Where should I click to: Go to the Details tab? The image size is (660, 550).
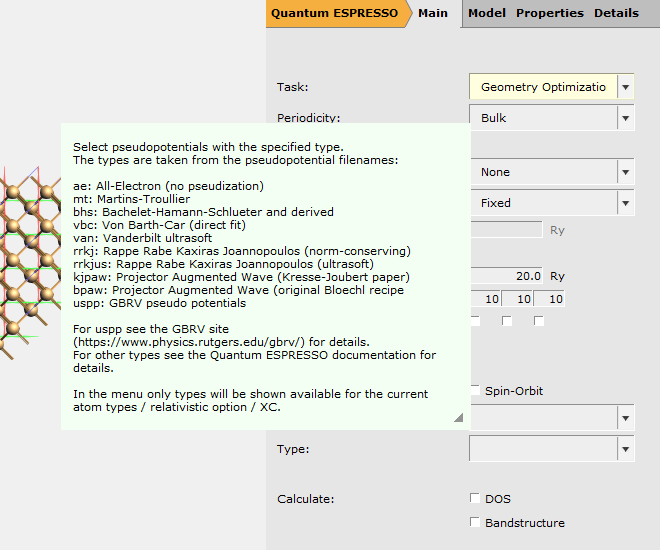pyautogui.click(x=616, y=13)
